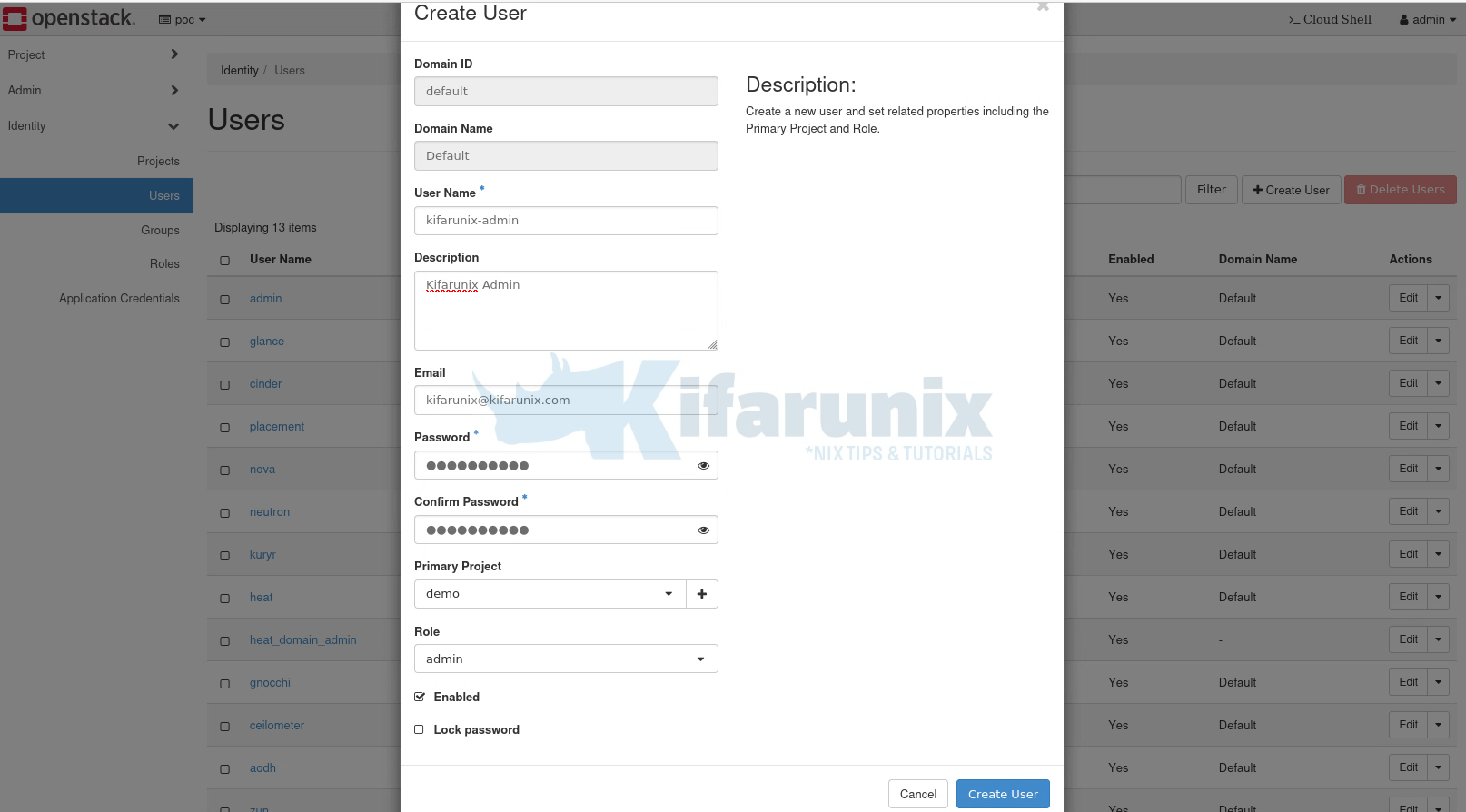Image resolution: width=1466 pixels, height=812 pixels.
Task: Expand the Project sidebar chevron
Action: pyautogui.click(x=174, y=54)
